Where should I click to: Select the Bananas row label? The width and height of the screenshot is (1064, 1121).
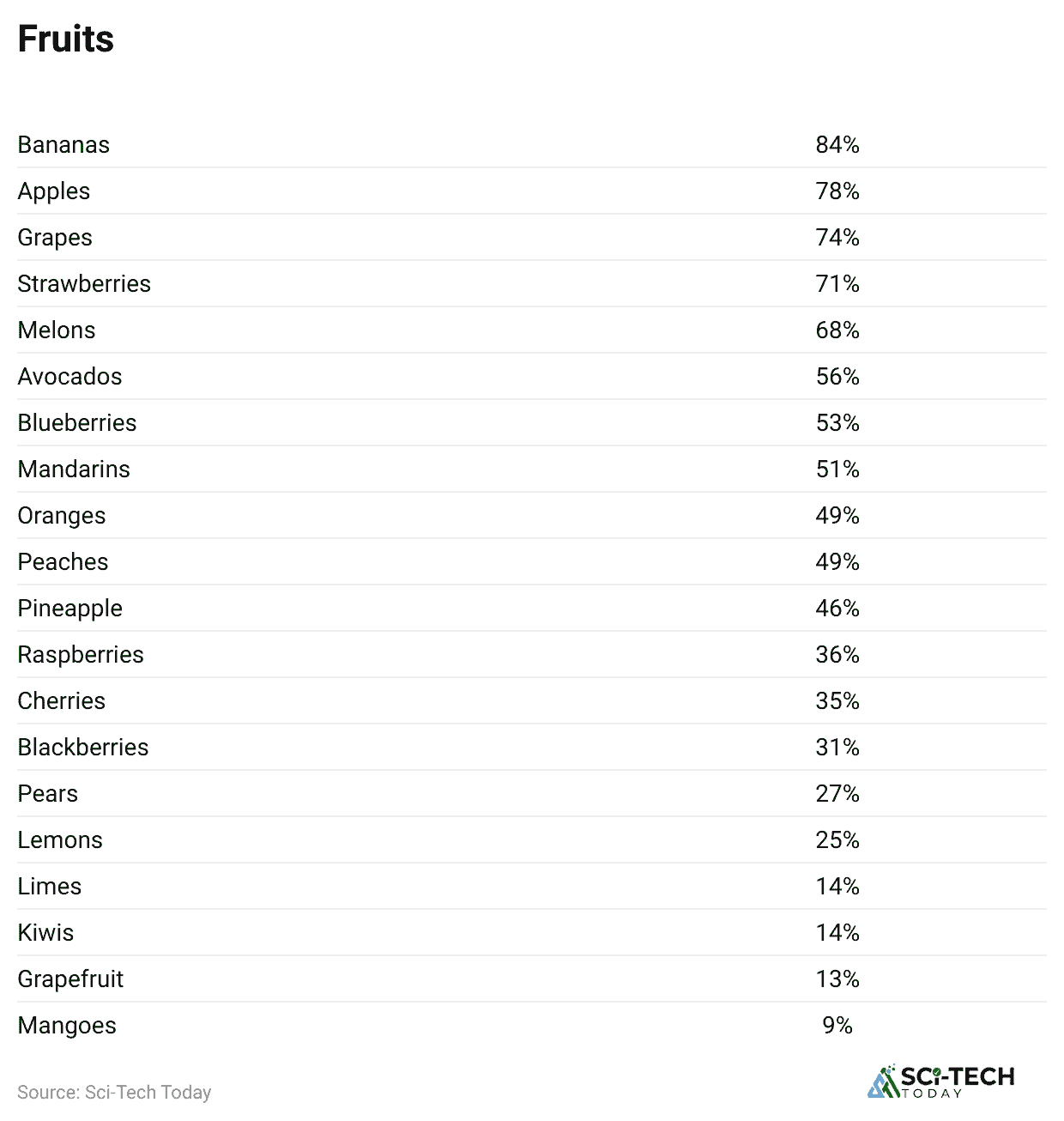click(x=63, y=145)
